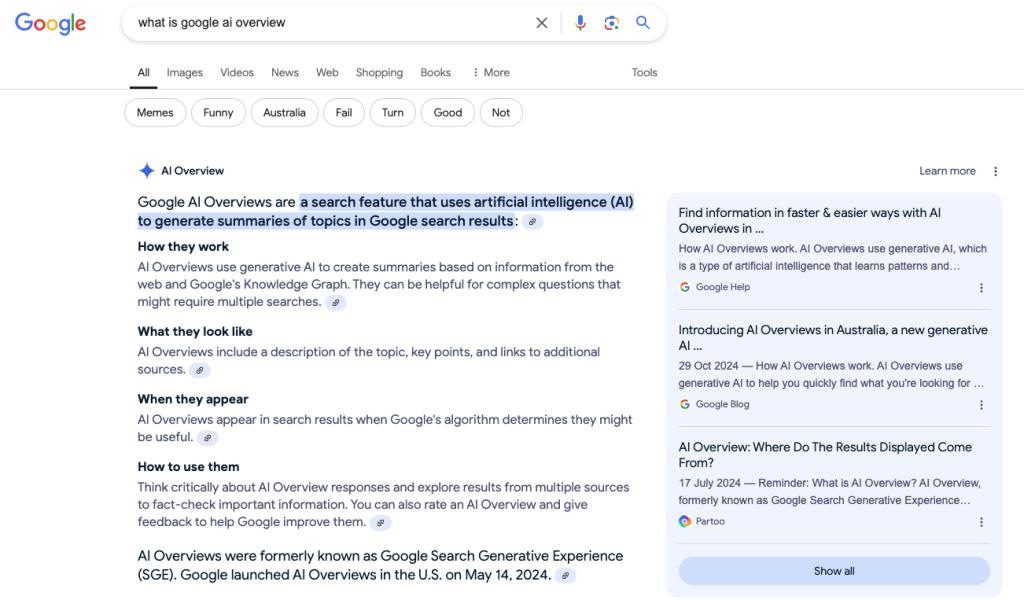Start voice search with microphone icon
The height and width of the screenshot is (600, 1024).
pyautogui.click(x=580, y=23)
